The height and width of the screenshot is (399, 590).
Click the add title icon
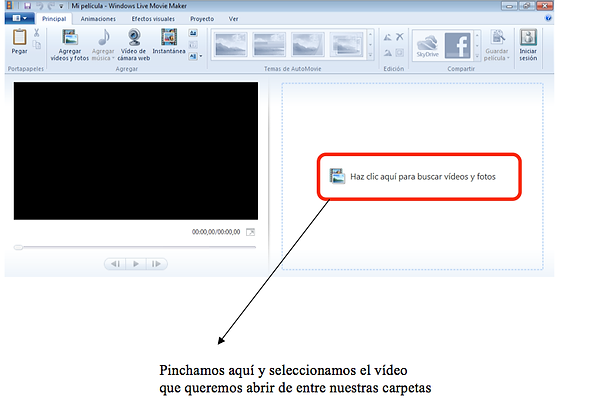point(193,33)
